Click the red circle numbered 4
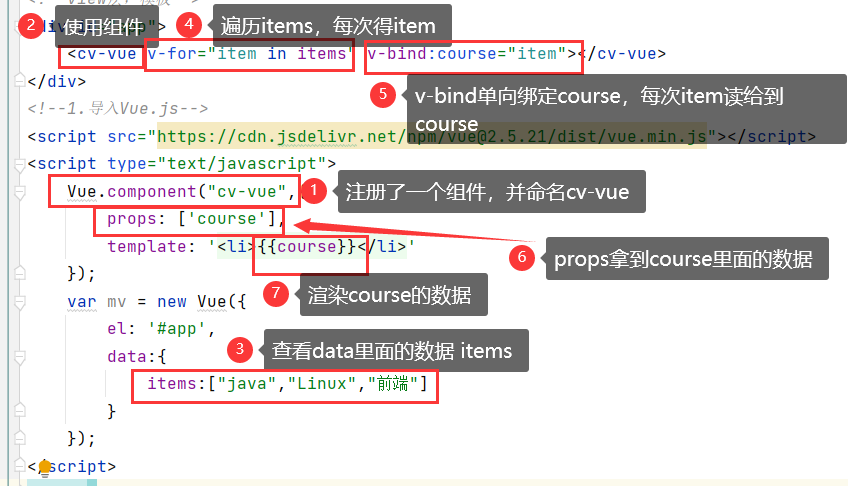 [189, 22]
